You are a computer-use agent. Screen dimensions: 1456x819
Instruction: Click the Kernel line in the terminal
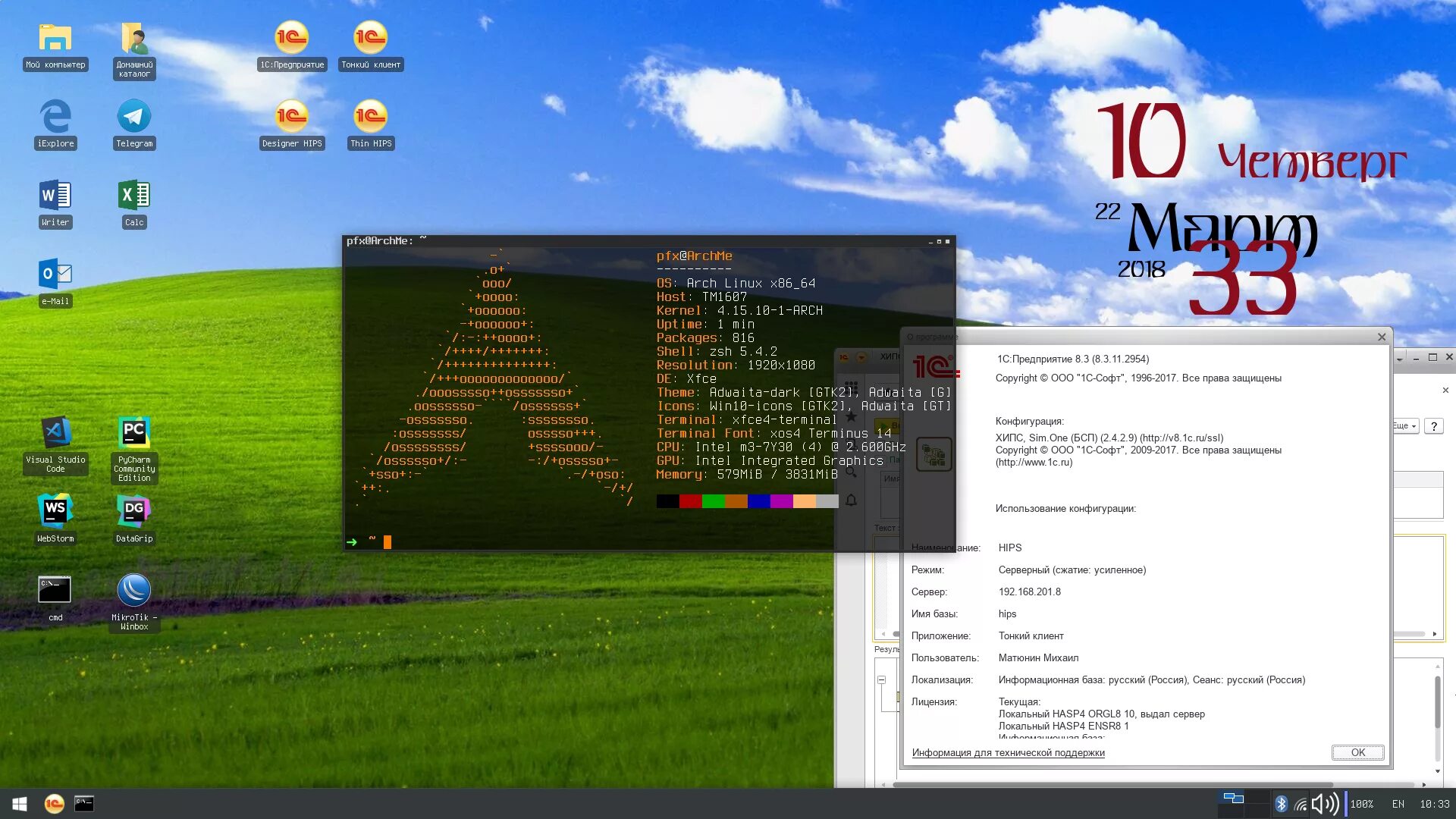tap(739, 311)
